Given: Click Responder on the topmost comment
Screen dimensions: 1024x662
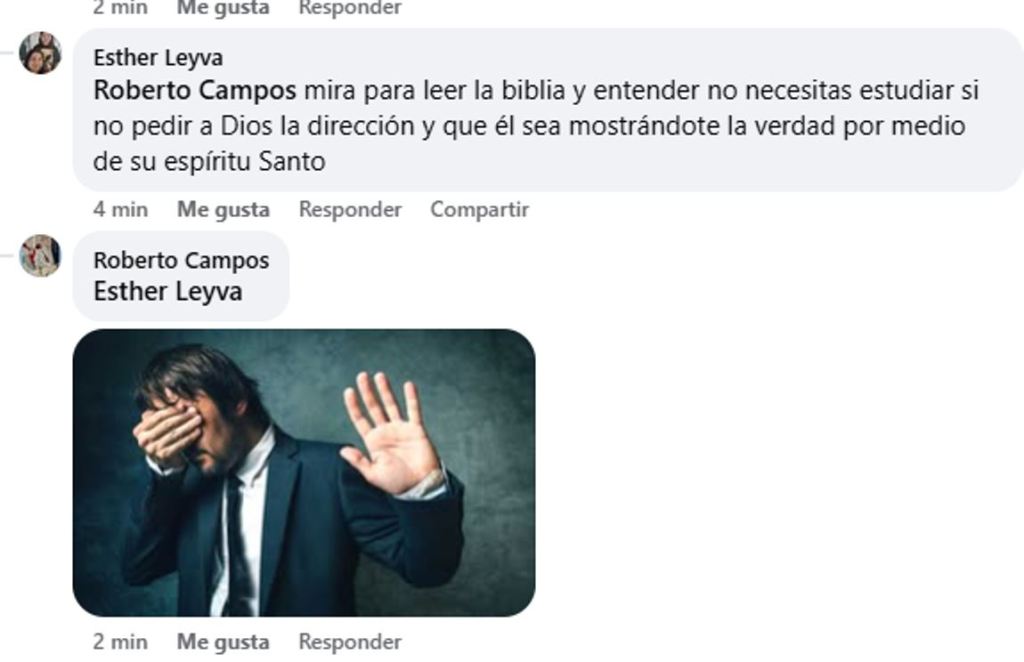Looking at the screenshot, I should pyautogui.click(x=350, y=8).
